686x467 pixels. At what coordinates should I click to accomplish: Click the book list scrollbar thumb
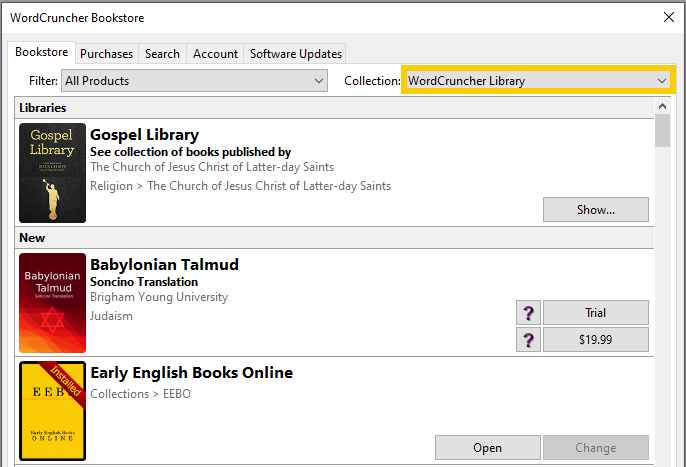[662, 130]
